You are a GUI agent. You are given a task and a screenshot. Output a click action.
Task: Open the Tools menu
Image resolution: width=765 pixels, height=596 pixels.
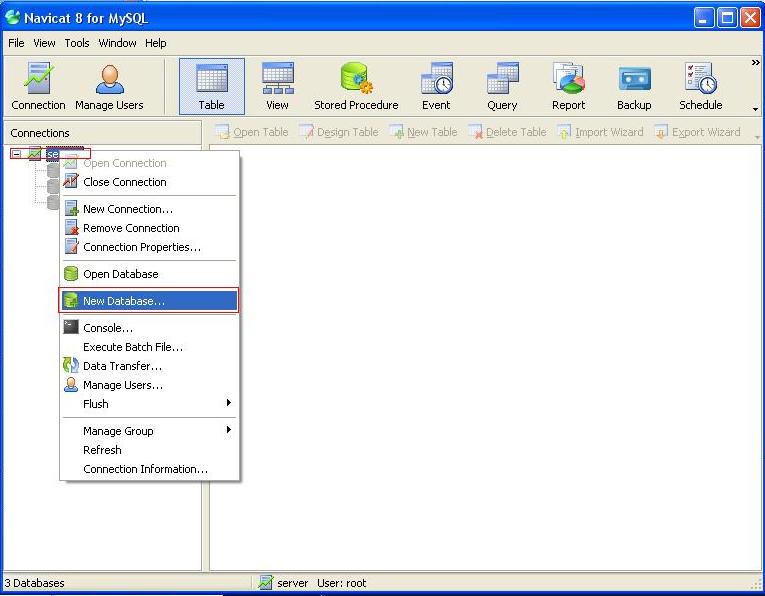pyautogui.click(x=77, y=43)
